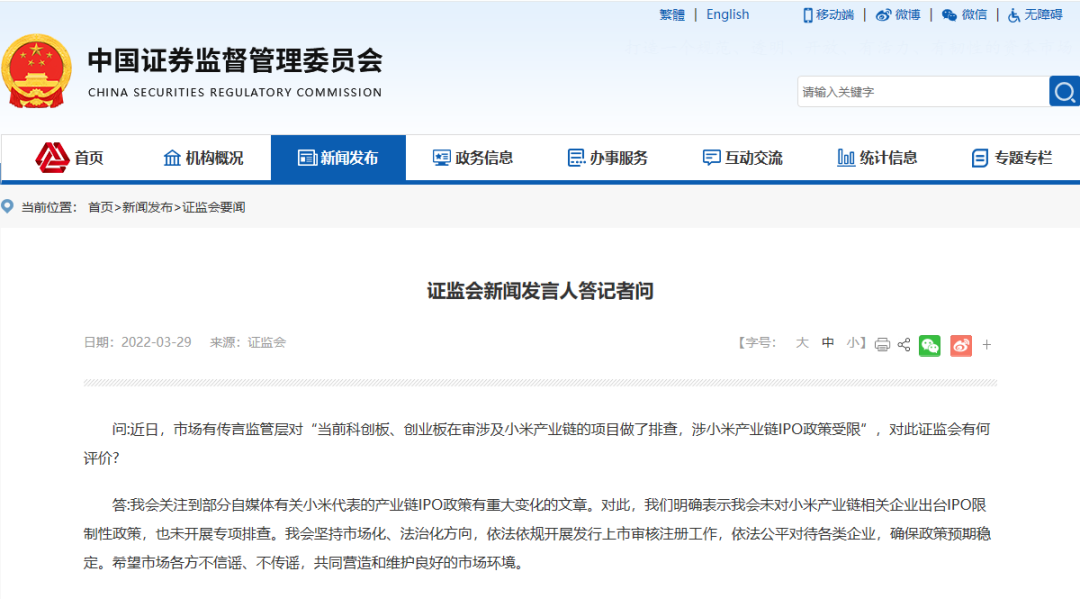Click the share icon beside printer

pyautogui.click(x=904, y=345)
